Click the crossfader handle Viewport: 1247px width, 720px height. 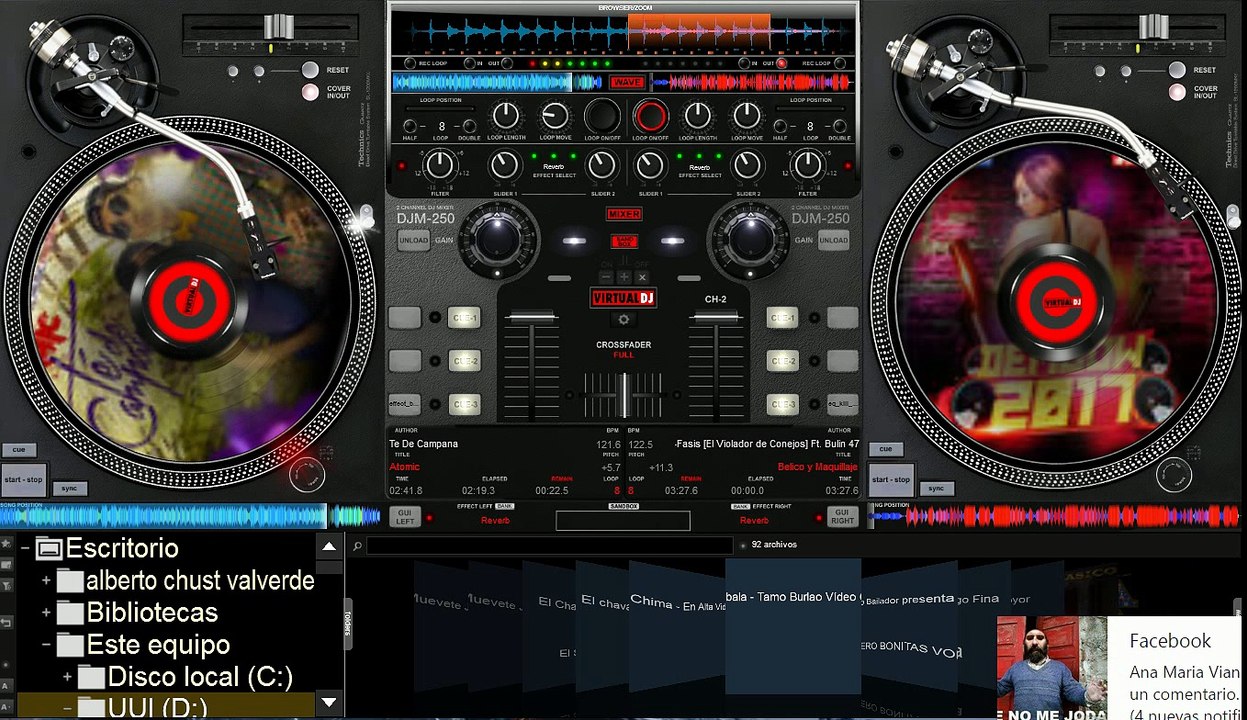[x=623, y=395]
